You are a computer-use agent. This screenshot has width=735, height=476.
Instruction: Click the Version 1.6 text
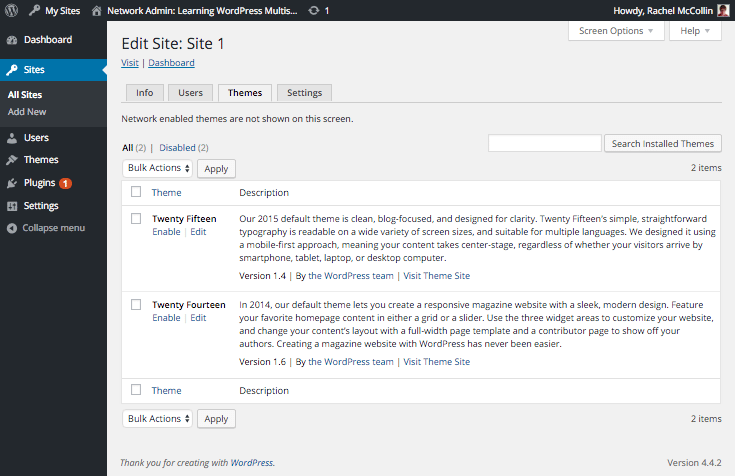pyautogui.click(x=262, y=362)
